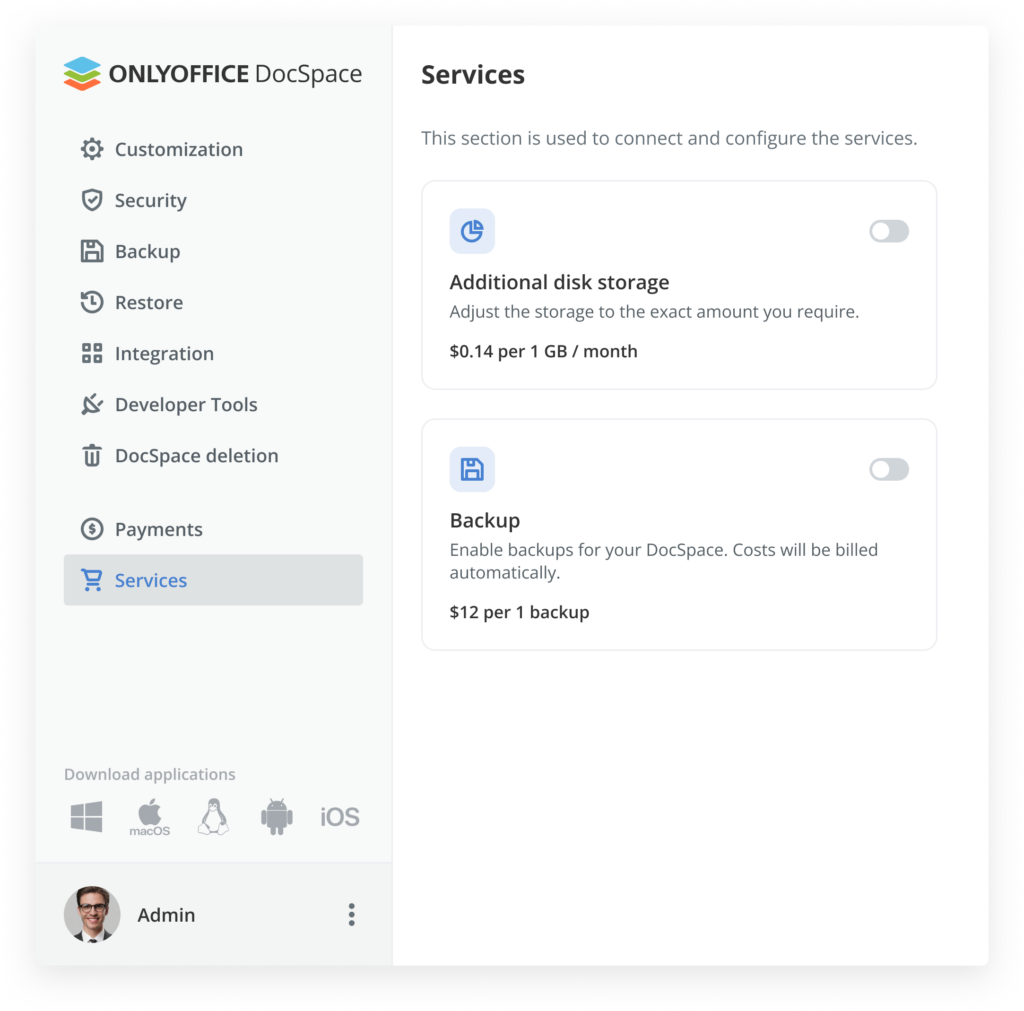Click the ONLYOFFICE DocSpace logo
Image resolution: width=1024 pixels, height=1011 pixels.
pyautogui.click(x=212, y=74)
